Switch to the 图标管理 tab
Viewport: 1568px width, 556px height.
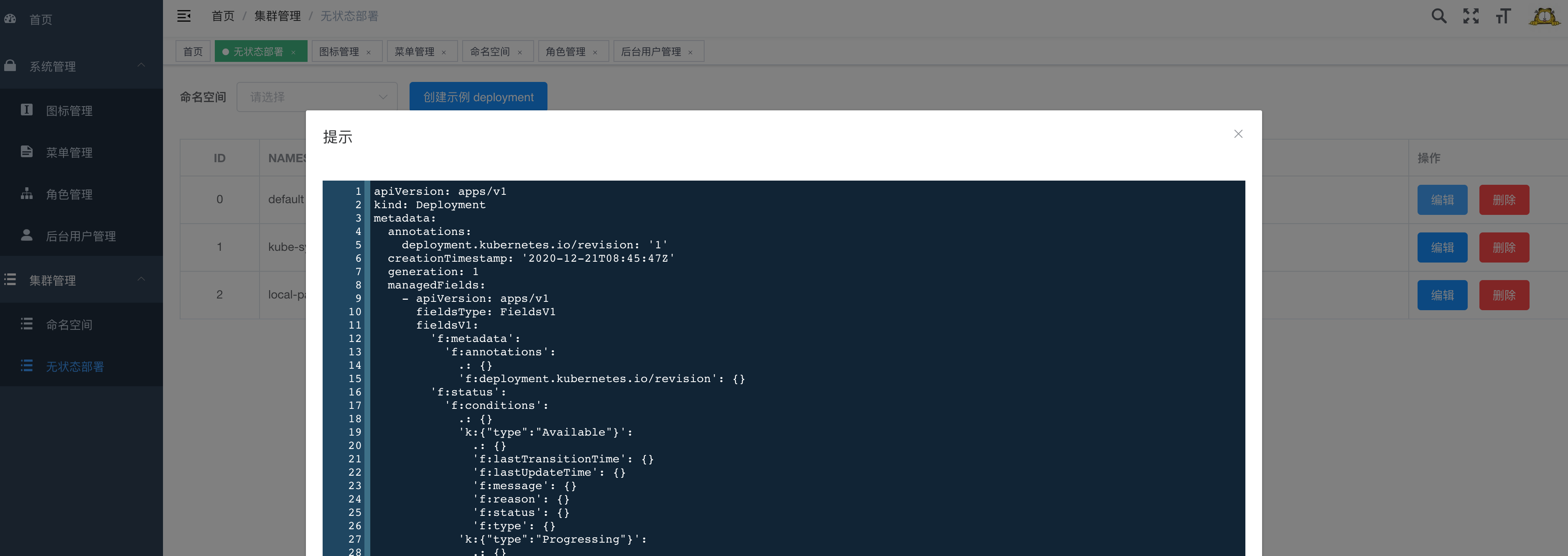(339, 52)
